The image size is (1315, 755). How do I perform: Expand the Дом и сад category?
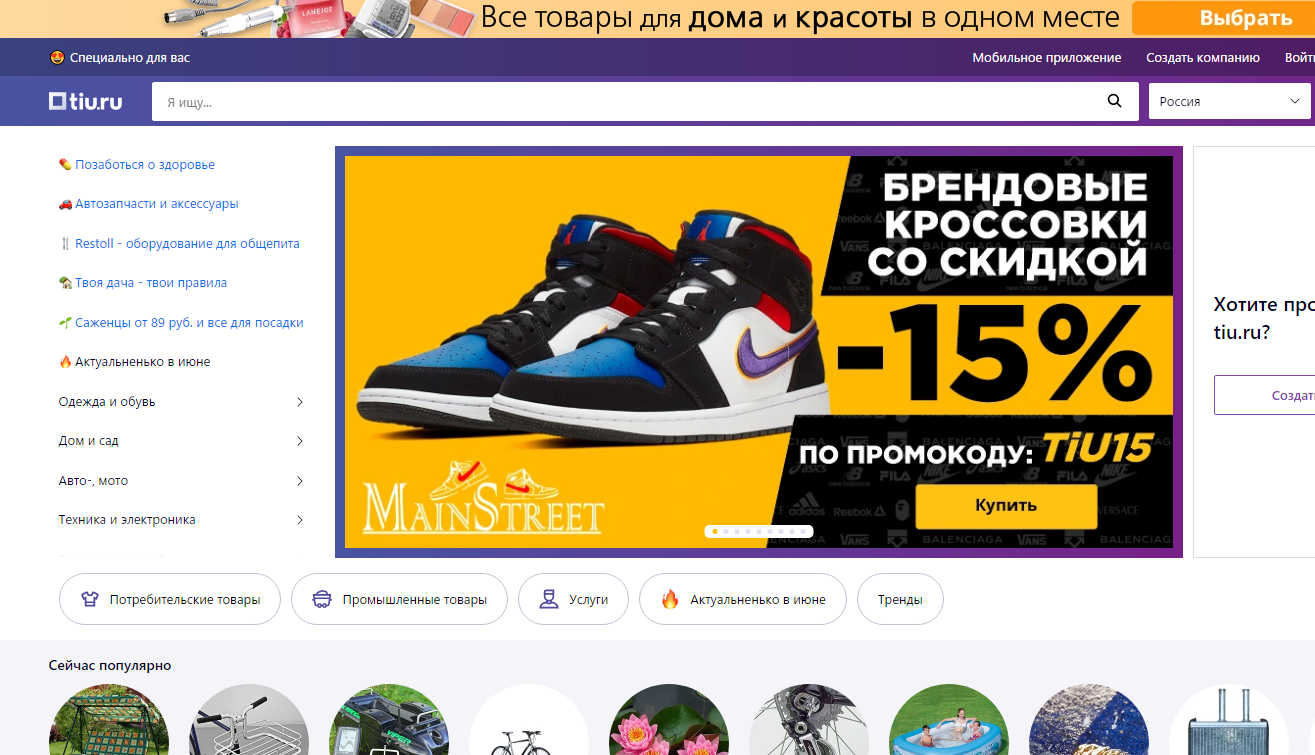tap(181, 441)
